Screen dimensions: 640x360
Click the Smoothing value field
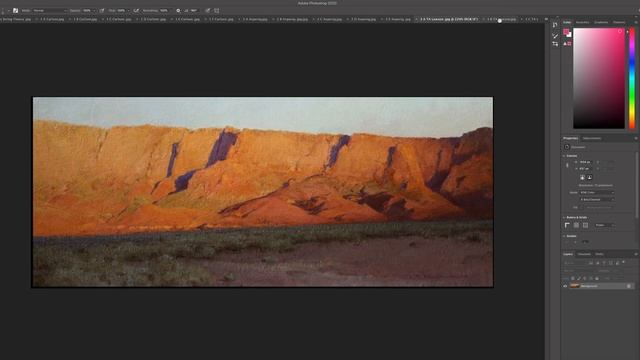click(x=164, y=11)
